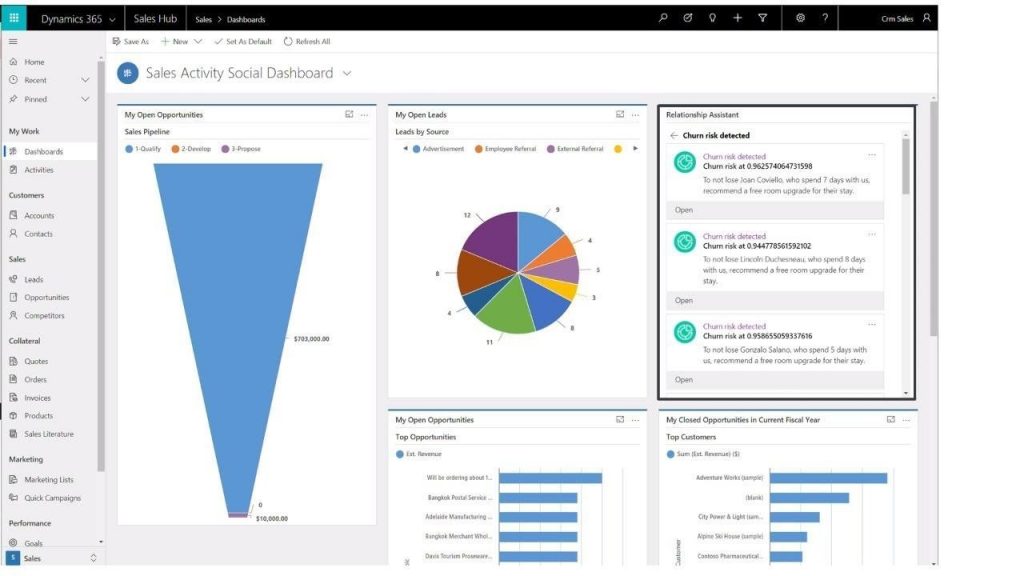The height and width of the screenshot is (576, 1024).
Task: Click the quick create plus icon
Action: click(737, 18)
